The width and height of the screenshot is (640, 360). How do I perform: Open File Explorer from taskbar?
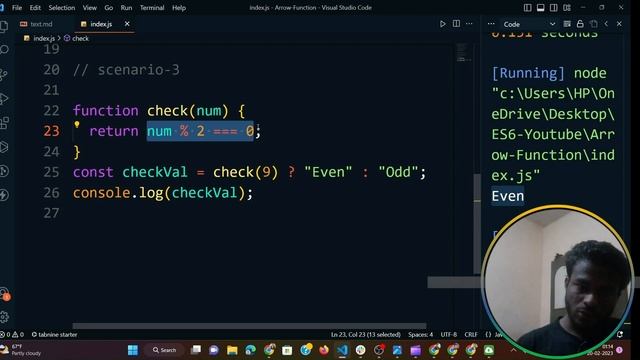[x=232, y=350]
